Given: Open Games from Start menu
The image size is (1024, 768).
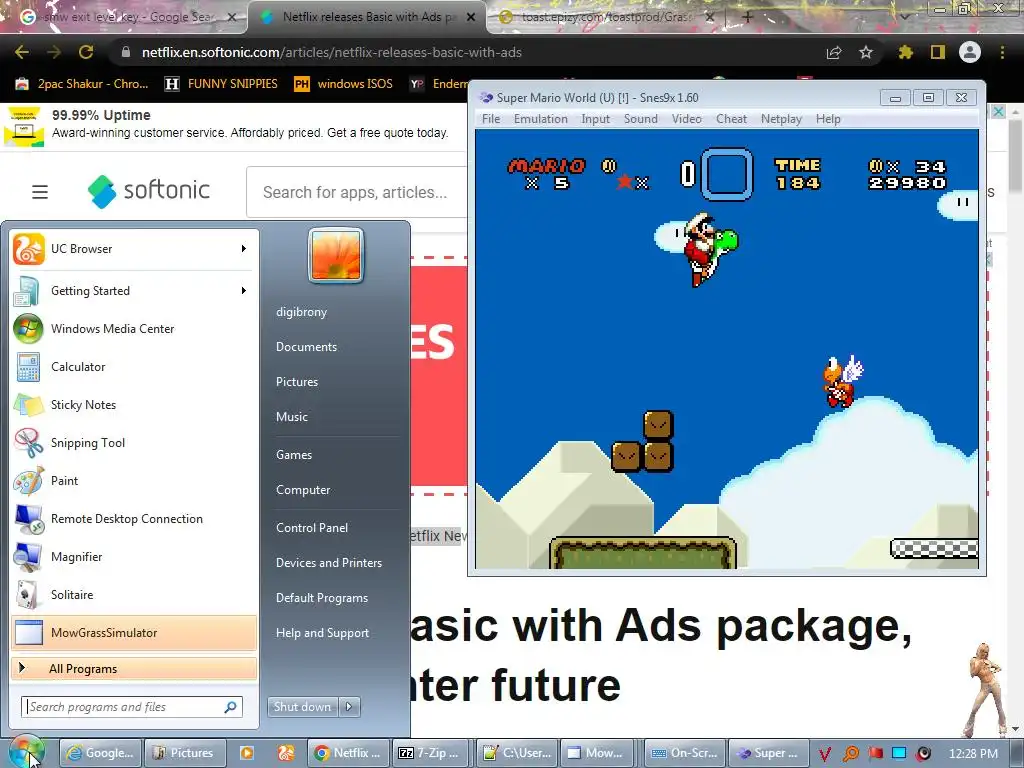Looking at the screenshot, I should pos(294,455).
